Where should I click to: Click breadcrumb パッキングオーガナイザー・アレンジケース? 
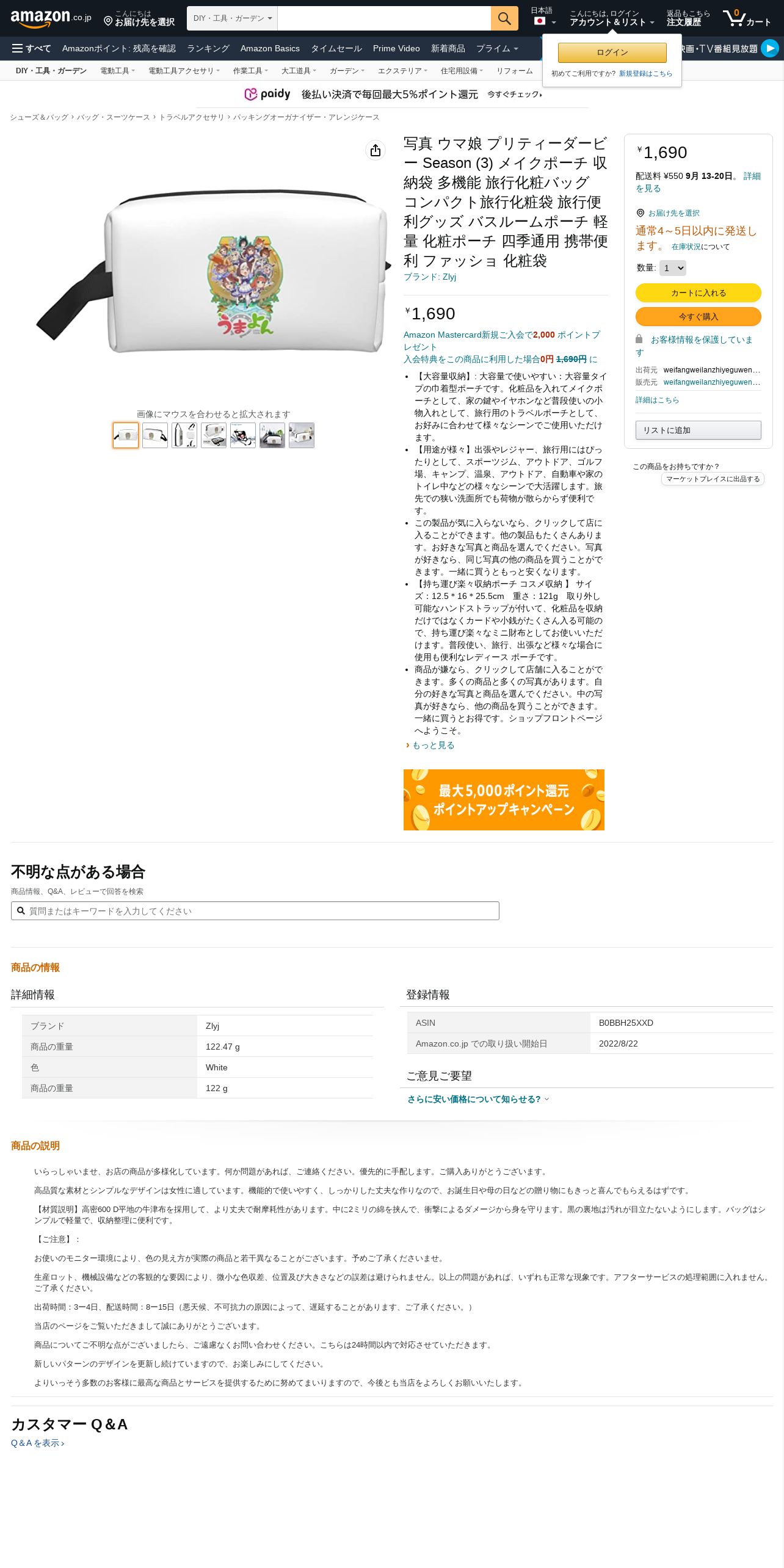(306, 117)
